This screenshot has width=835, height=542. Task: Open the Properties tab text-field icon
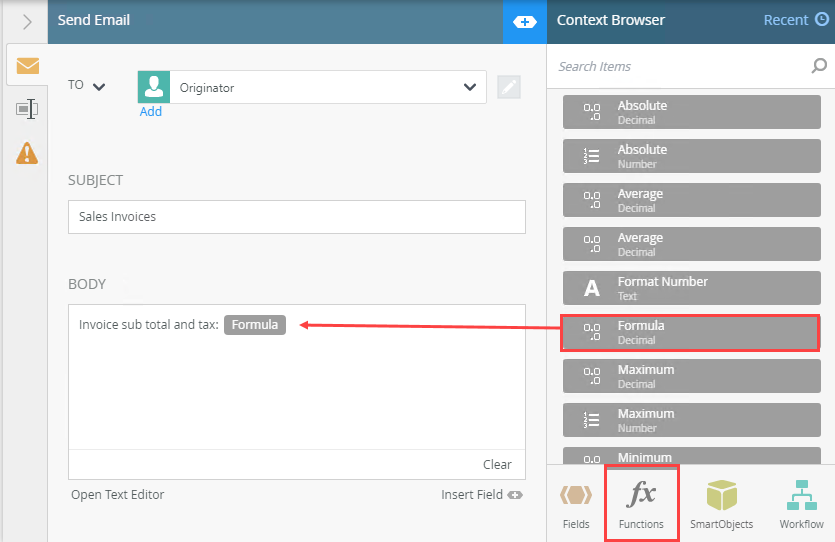point(27,109)
